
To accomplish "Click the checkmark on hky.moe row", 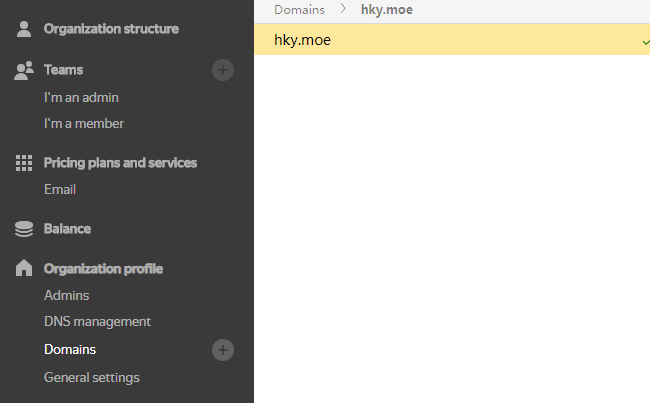I will (644, 41).
